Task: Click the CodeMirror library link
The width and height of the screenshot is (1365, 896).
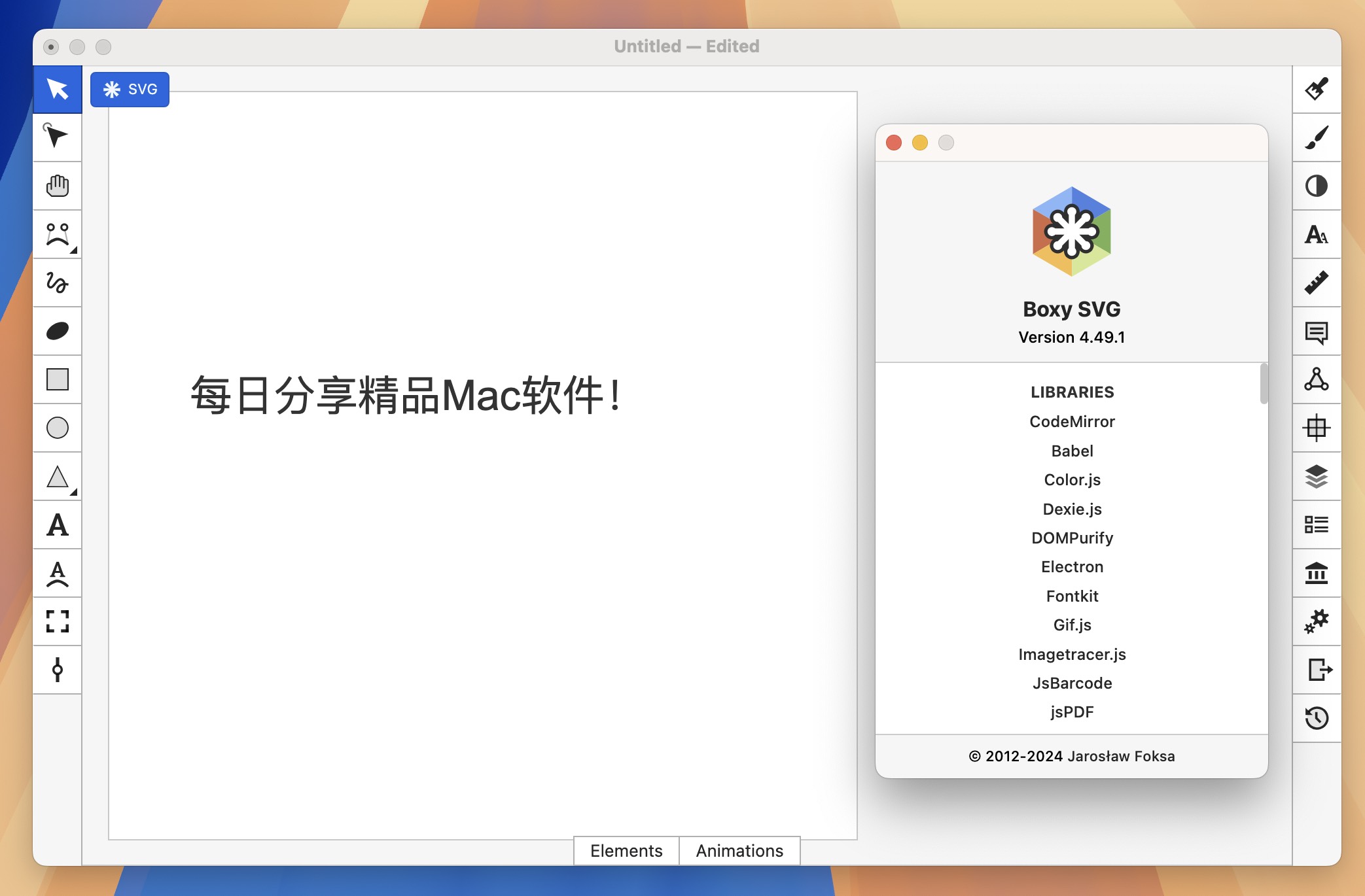Action: 1072,422
